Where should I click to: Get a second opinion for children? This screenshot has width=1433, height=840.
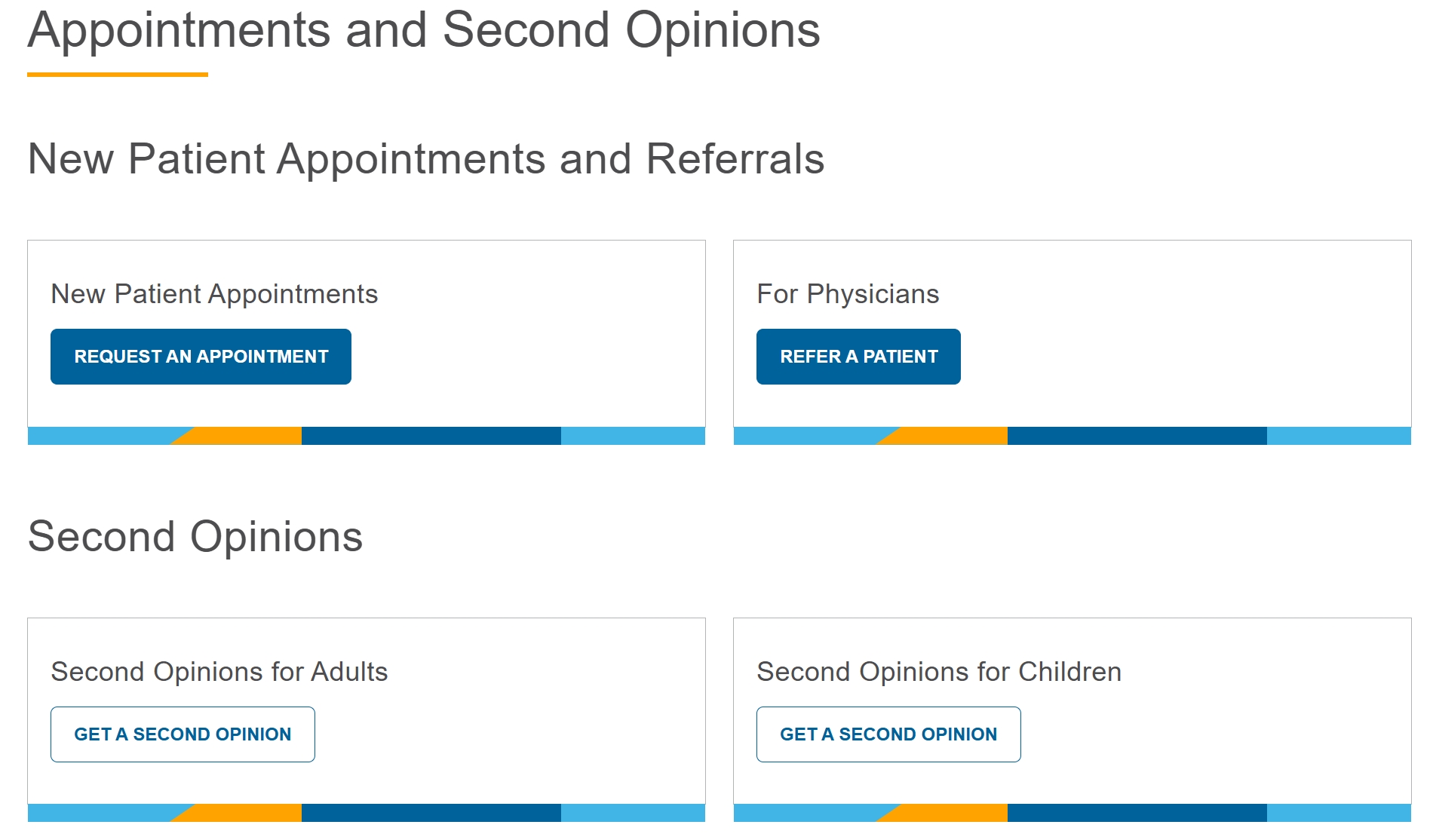(x=888, y=734)
